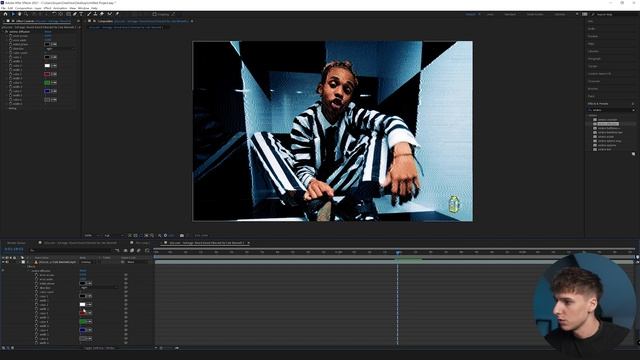Switch to the Standard workspace

click(510, 14)
